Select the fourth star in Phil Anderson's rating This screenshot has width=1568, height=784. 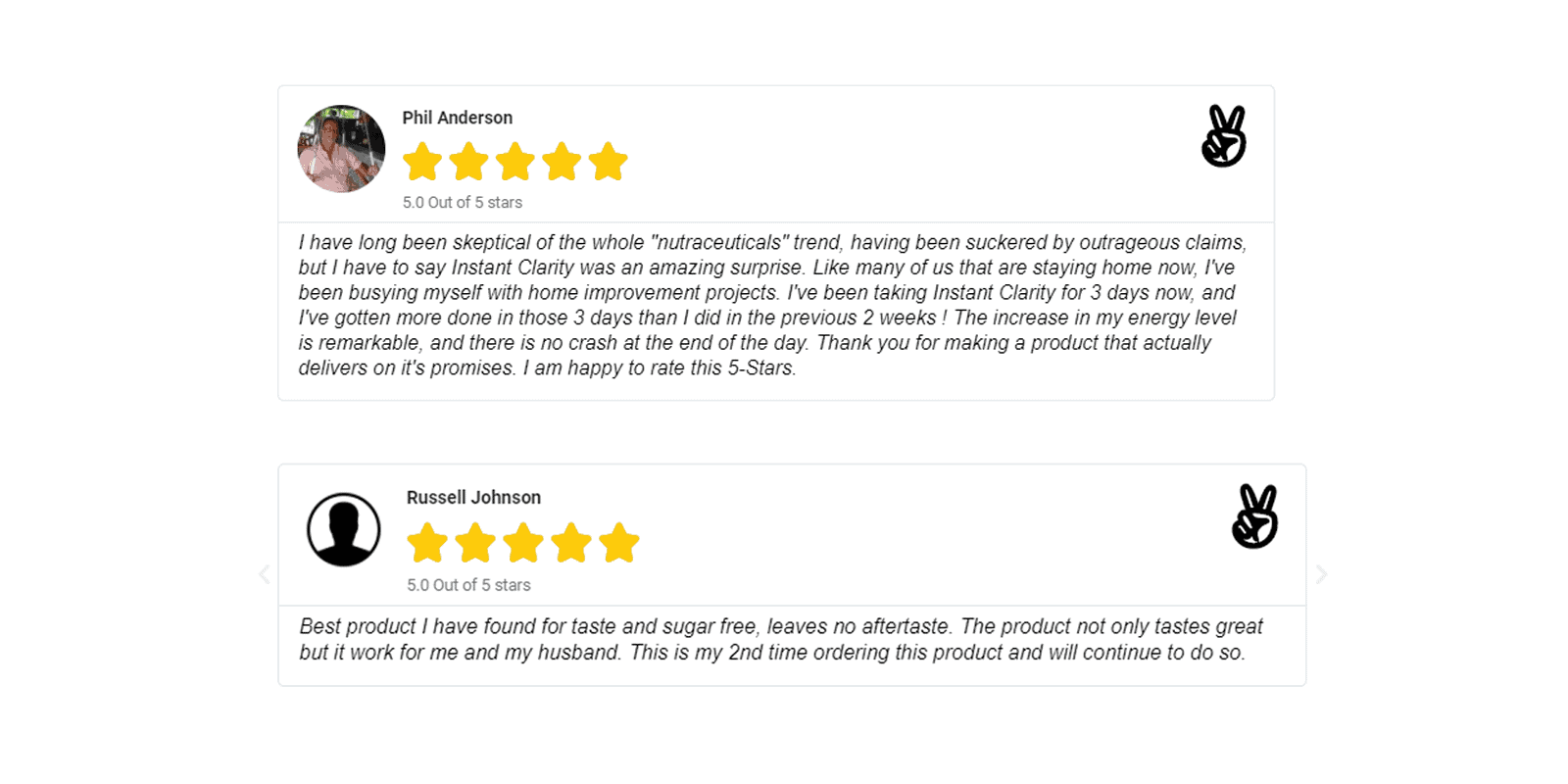tap(563, 162)
